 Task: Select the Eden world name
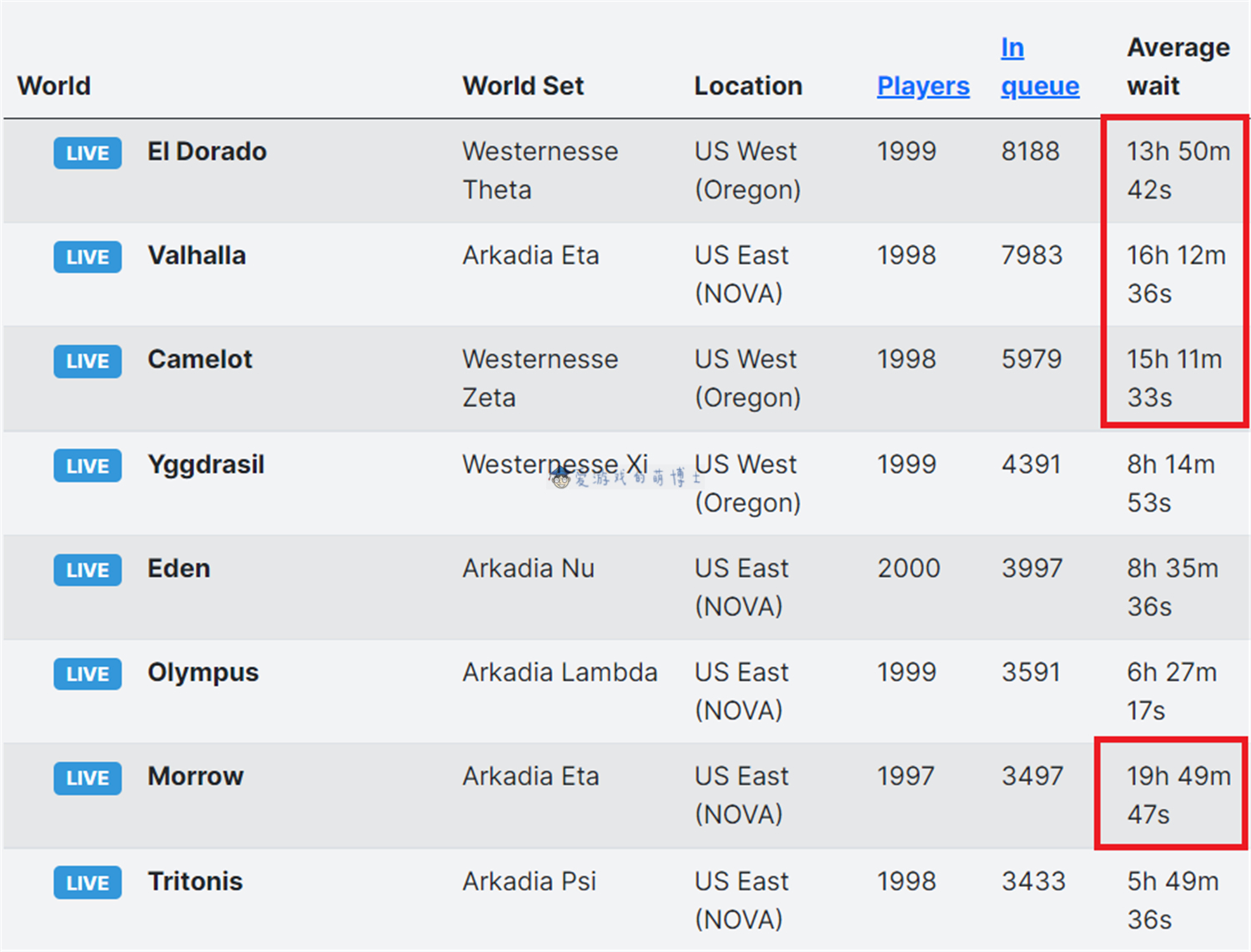pyautogui.click(x=178, y=569)
